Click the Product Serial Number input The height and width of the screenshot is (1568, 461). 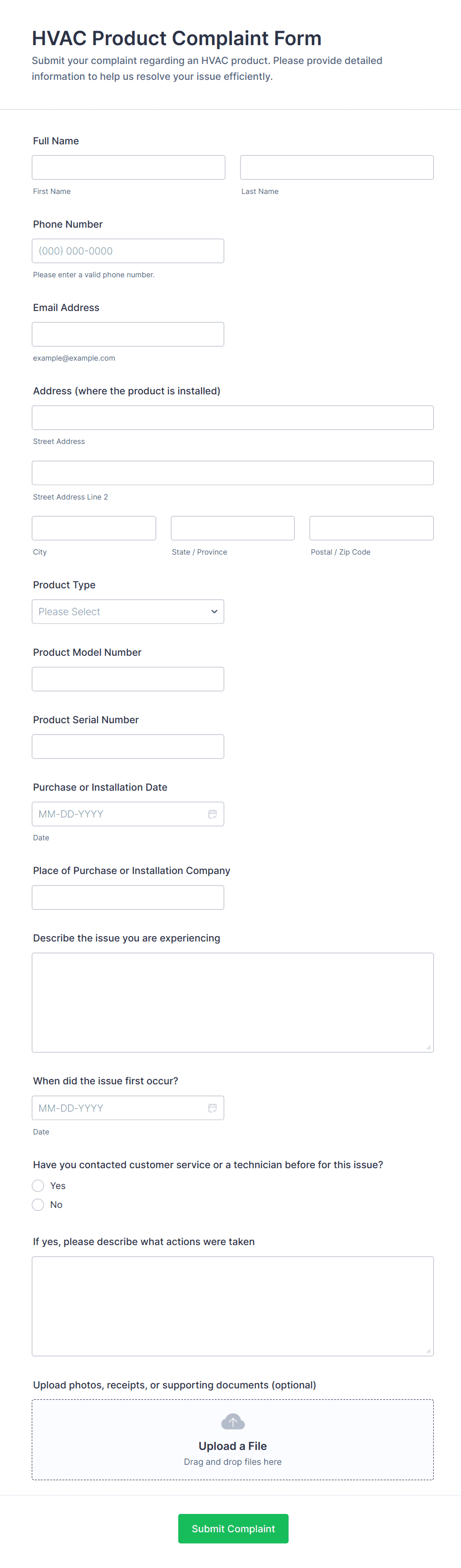(128, 746)
